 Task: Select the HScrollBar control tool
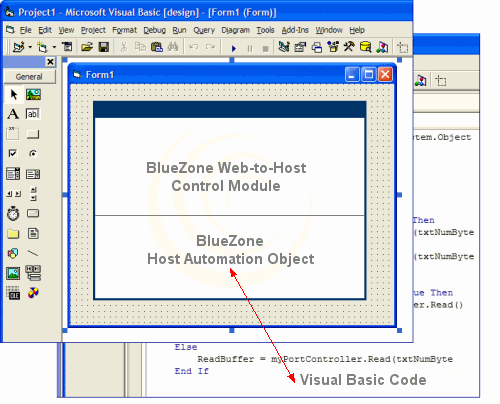coord(13,194)
